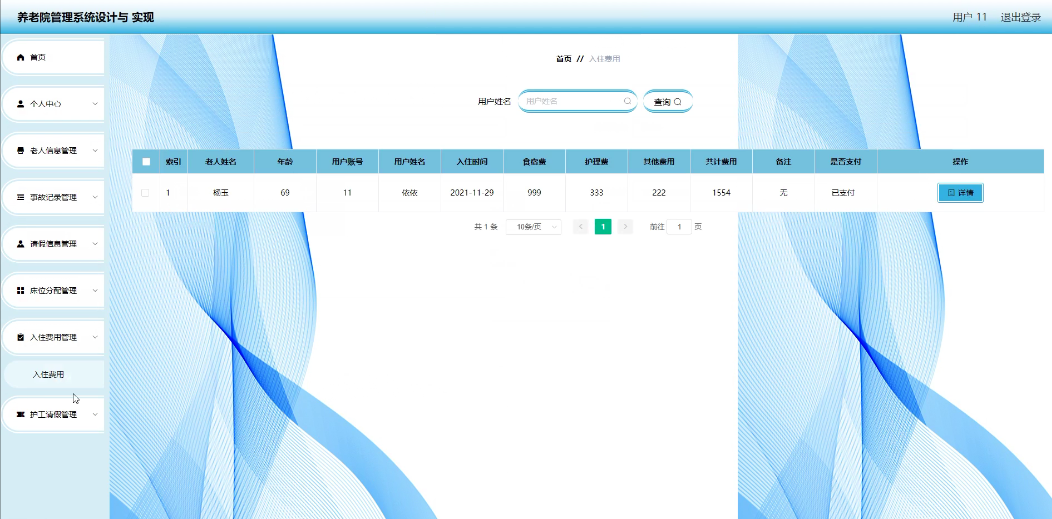Click the user icon beside 请假信息管理
The width and height of the screenshot is (1052, 519).
coord(20,244)
